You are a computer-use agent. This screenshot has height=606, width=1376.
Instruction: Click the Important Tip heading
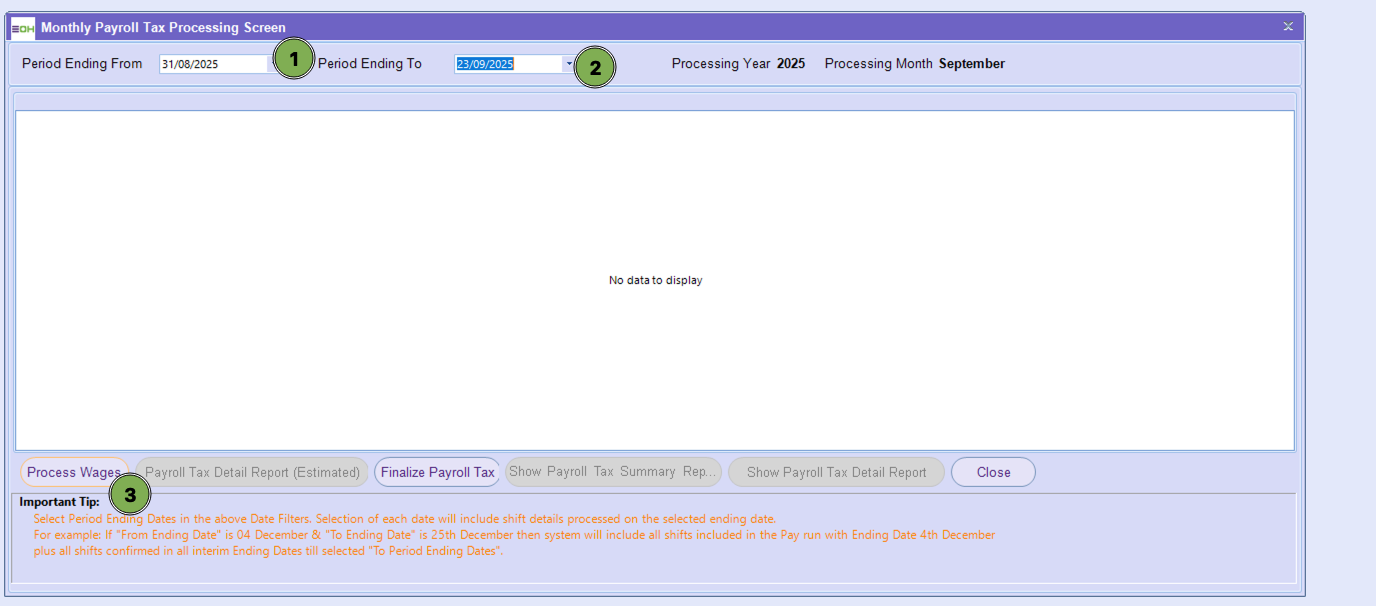59,502
